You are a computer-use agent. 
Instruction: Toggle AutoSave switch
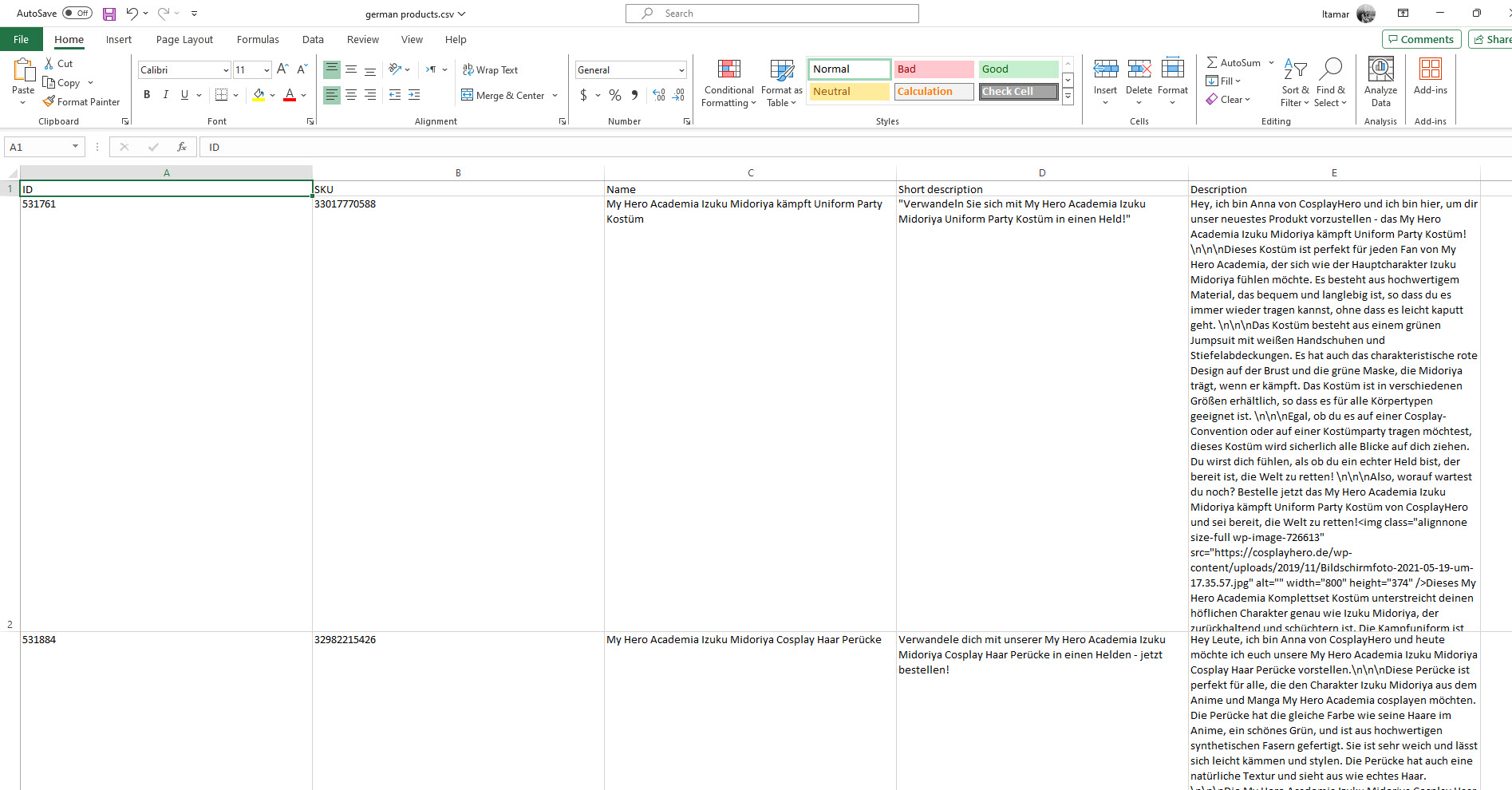click(77, 14)
